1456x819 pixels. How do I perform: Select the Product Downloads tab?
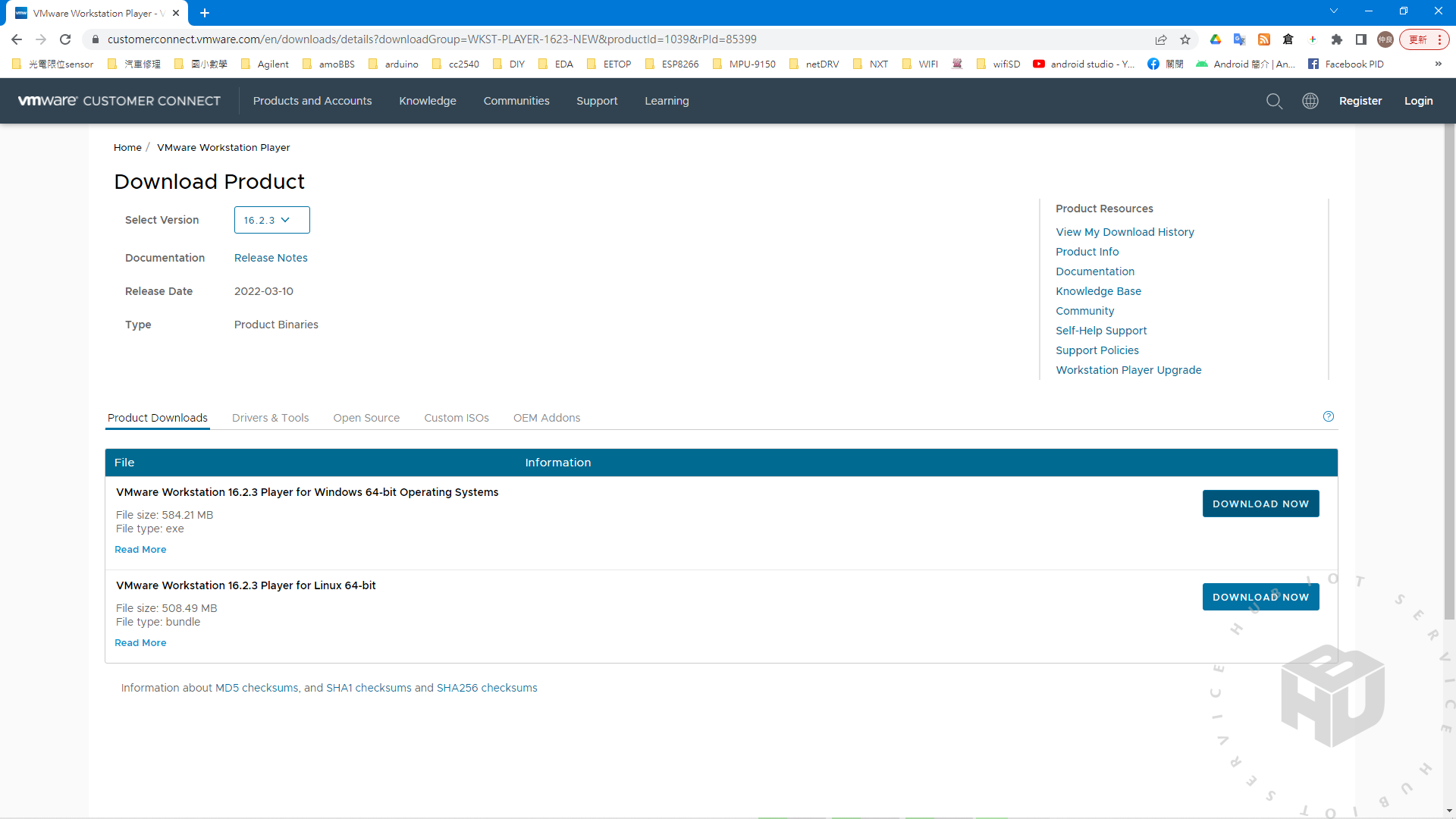(x=157, y=418)
